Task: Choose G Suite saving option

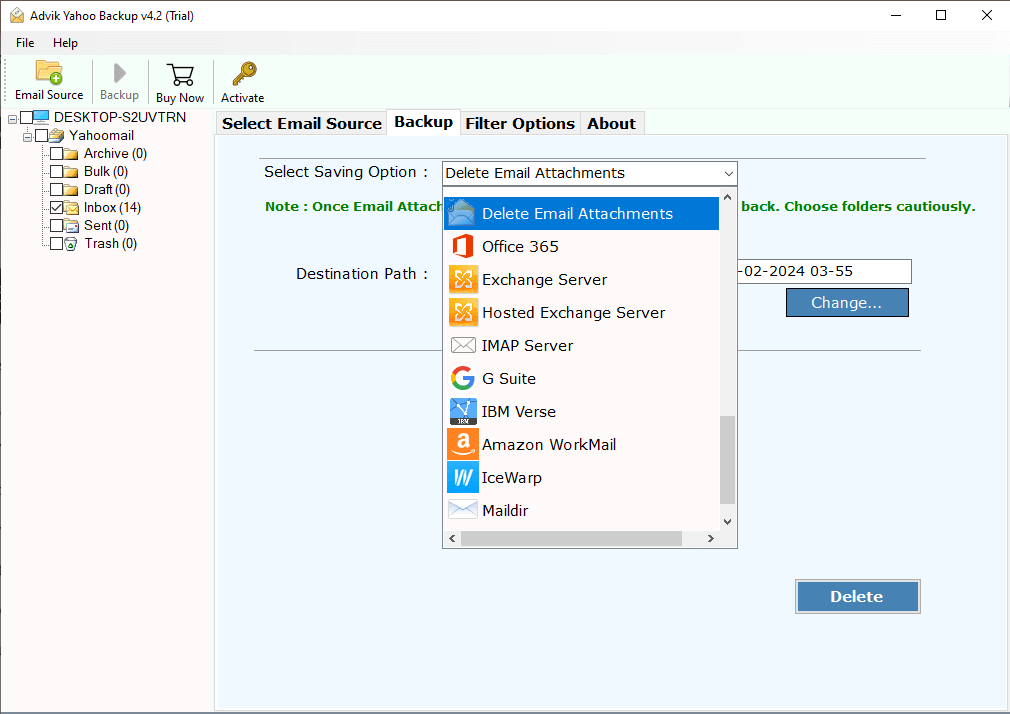Action: pos(581,378)
